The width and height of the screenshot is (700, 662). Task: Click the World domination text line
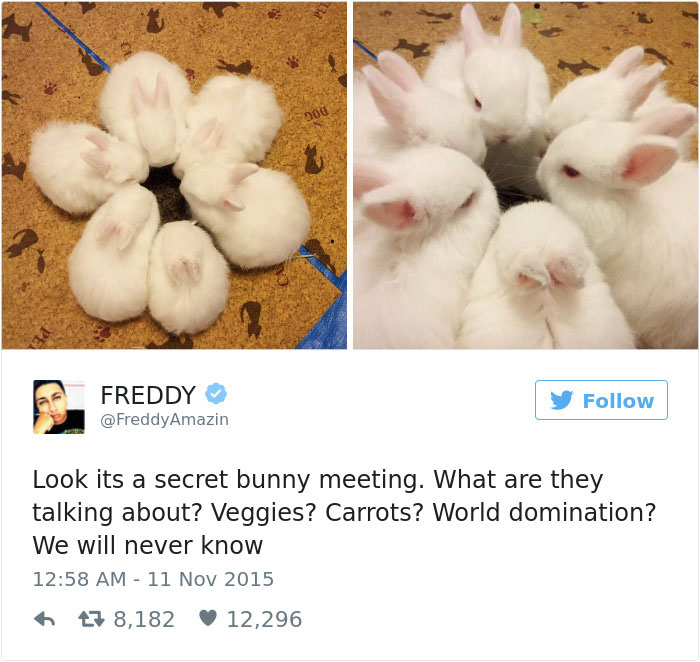[544, 512]
